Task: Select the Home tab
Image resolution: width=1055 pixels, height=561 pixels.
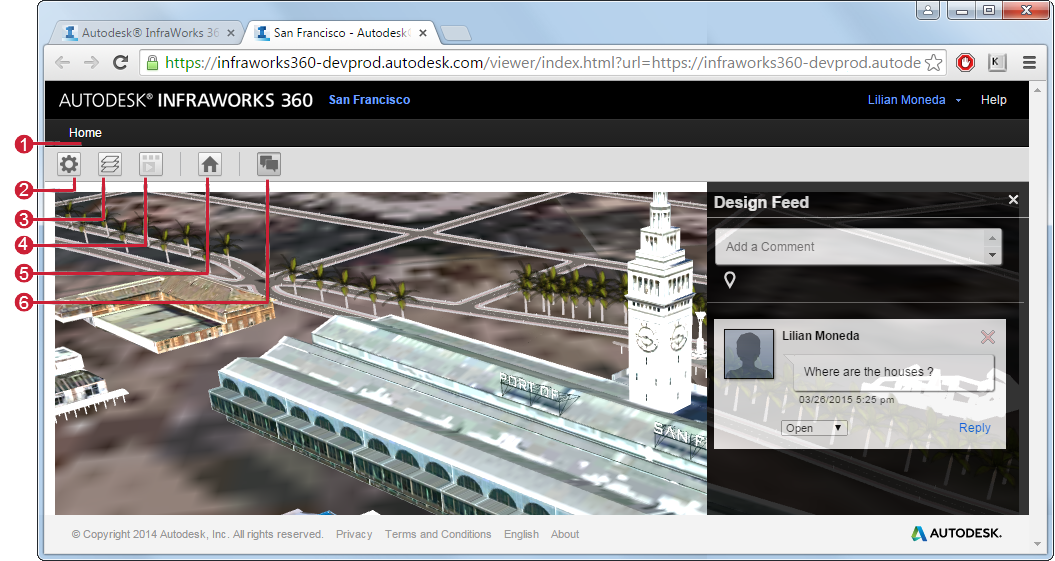Action: [x=85, y=133]
